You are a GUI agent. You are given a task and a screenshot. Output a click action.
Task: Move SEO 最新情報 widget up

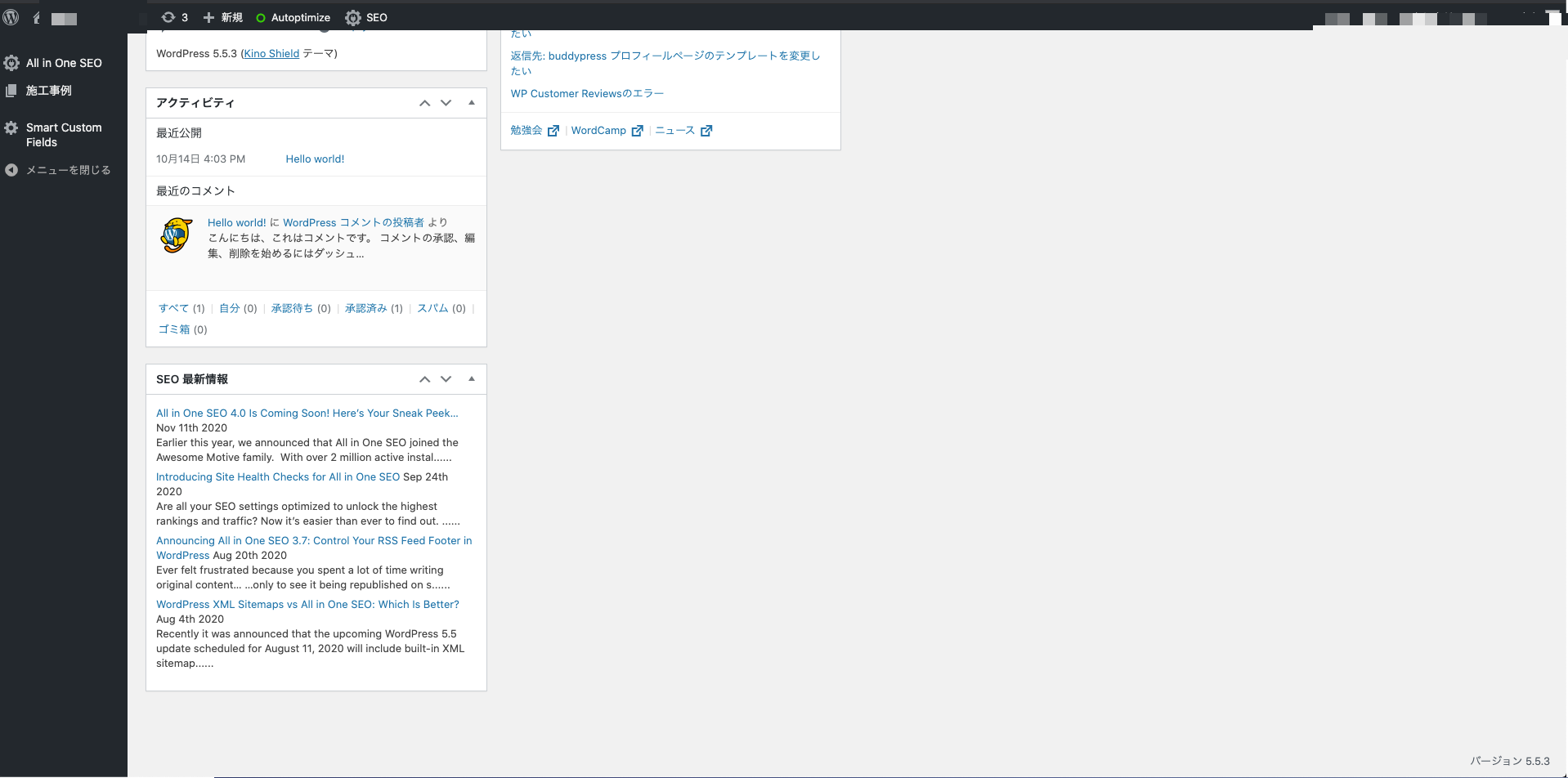tap(424, 379)
